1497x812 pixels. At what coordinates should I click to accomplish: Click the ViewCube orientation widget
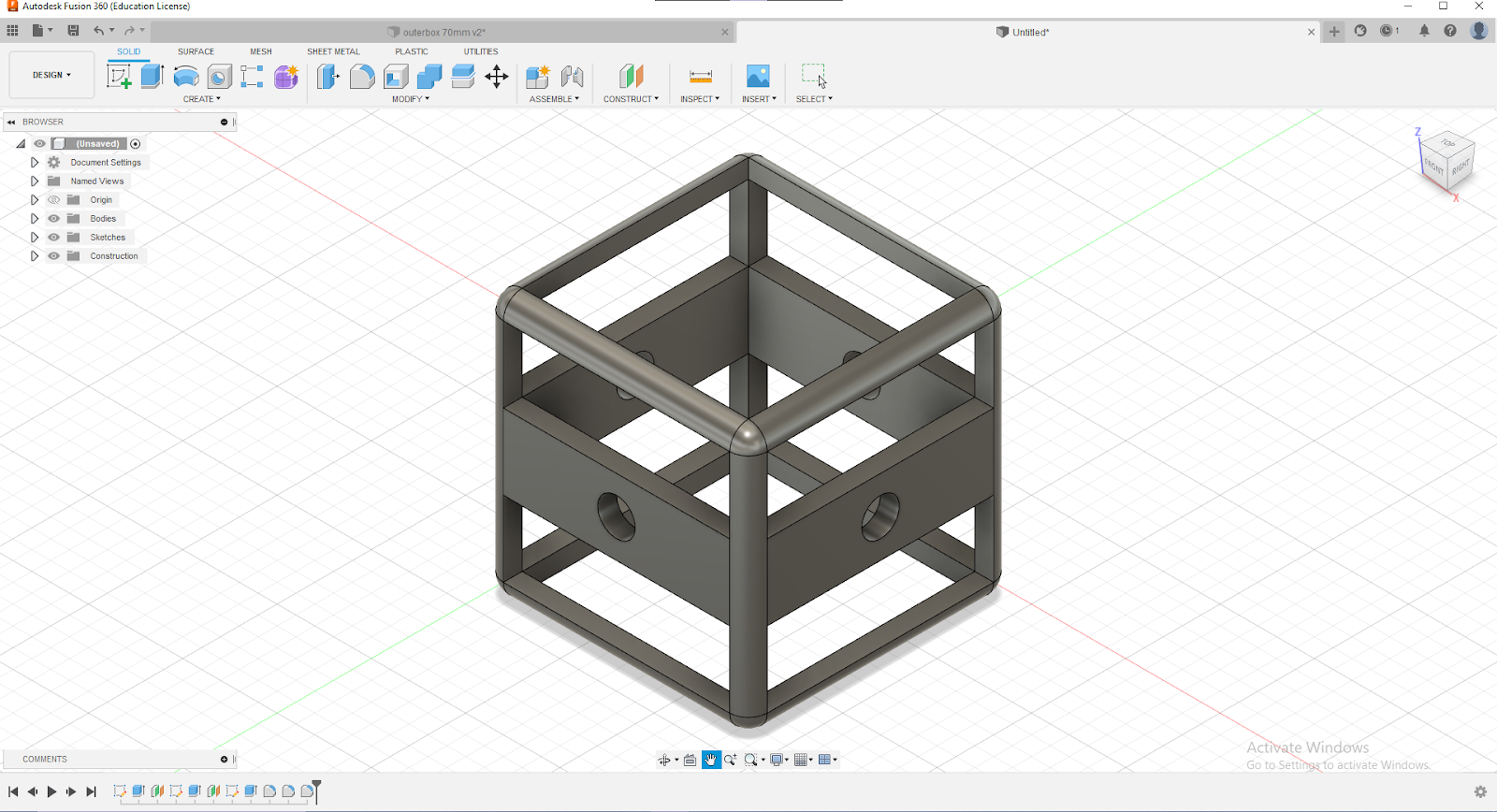tap(1447, 161)
